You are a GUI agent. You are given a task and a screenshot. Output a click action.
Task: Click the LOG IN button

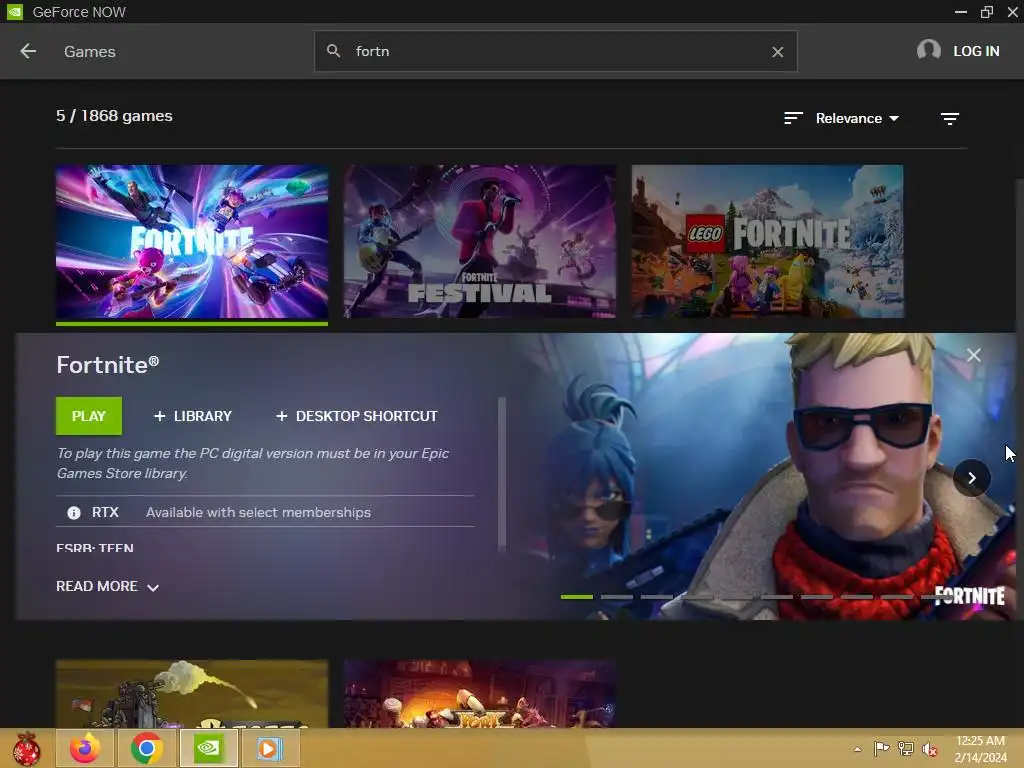tap(976, 51)
